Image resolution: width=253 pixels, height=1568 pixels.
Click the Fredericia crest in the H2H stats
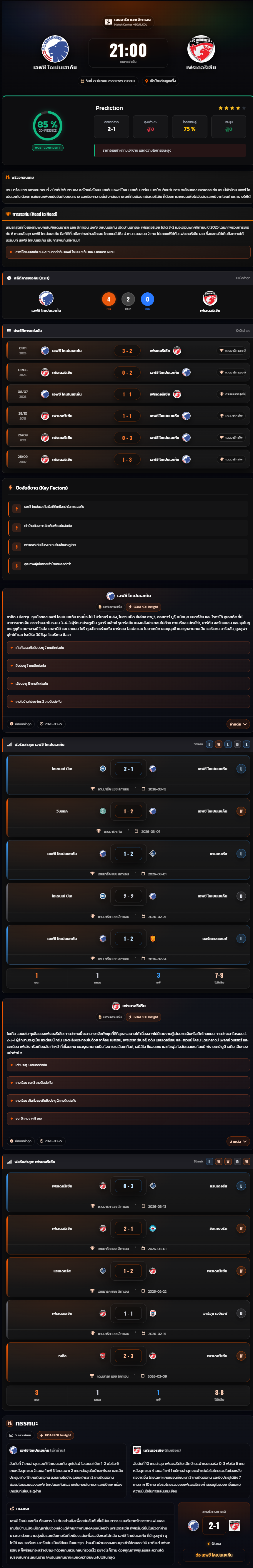click(210, 298)
